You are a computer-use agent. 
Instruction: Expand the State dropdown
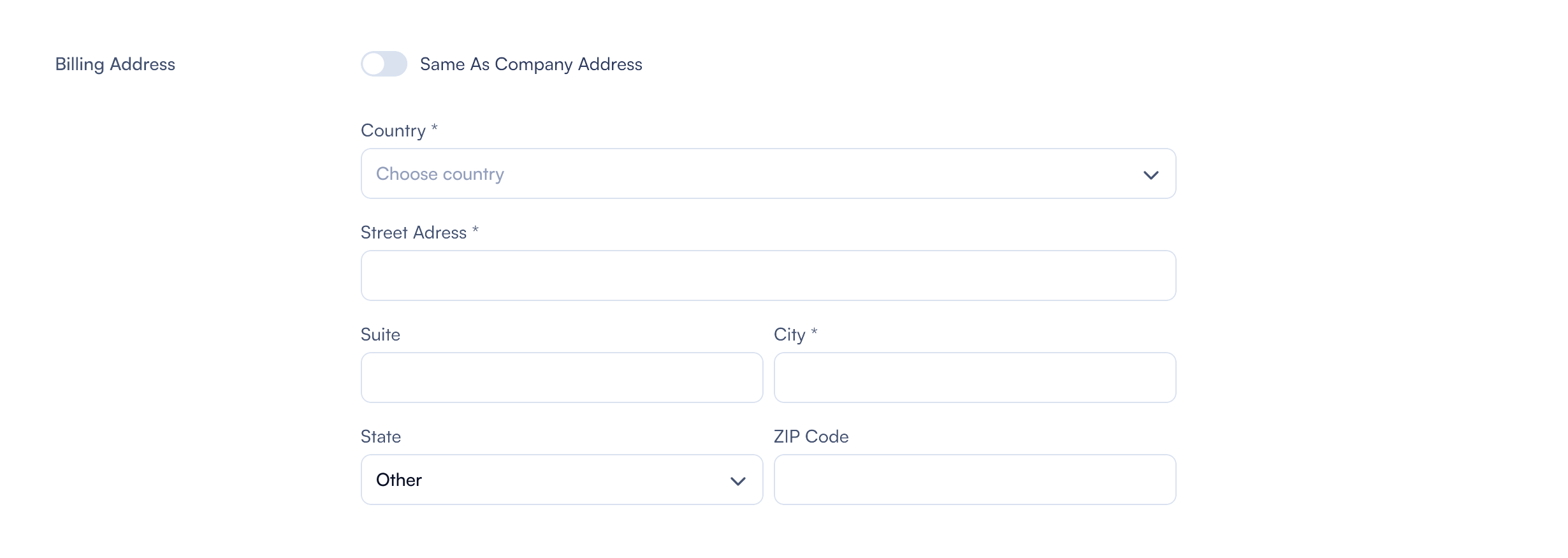(x=562, y=480)
